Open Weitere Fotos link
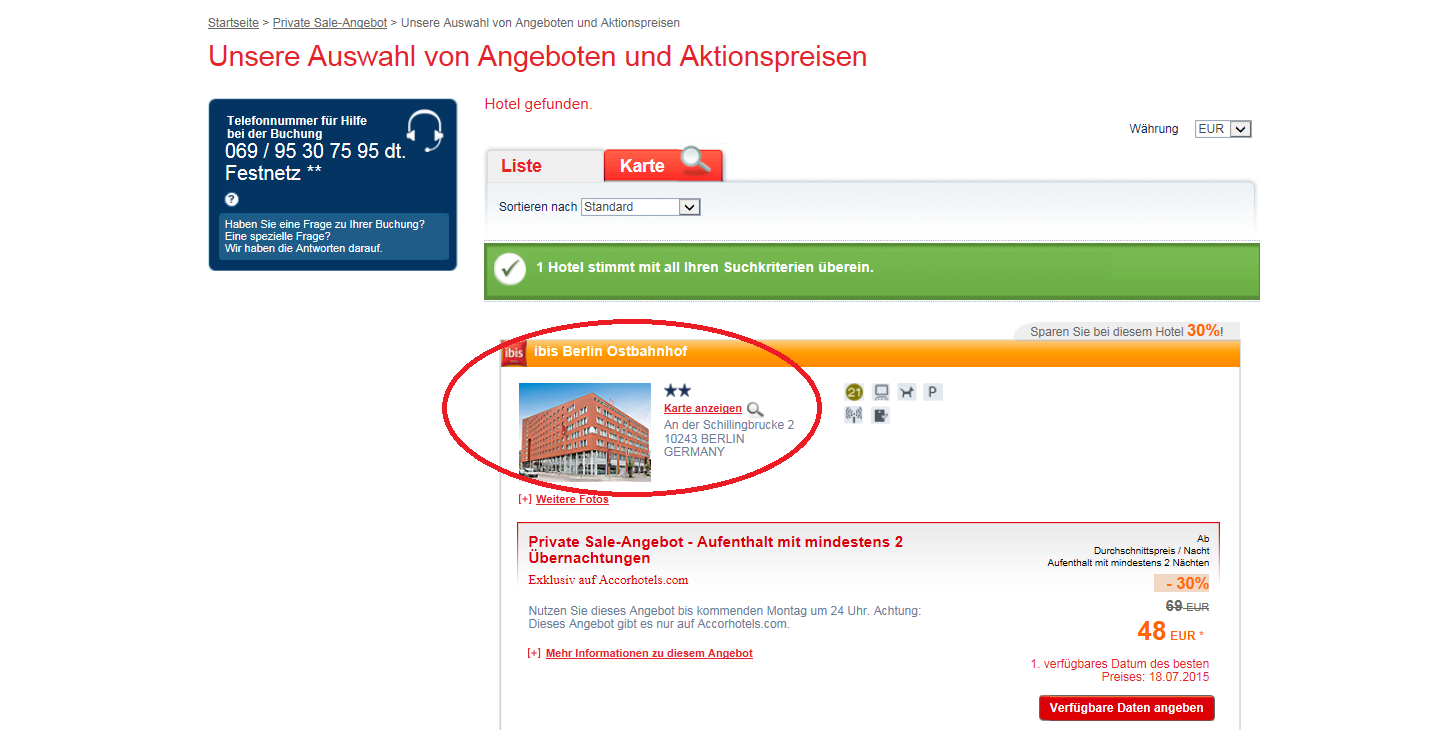 point(572,499)
